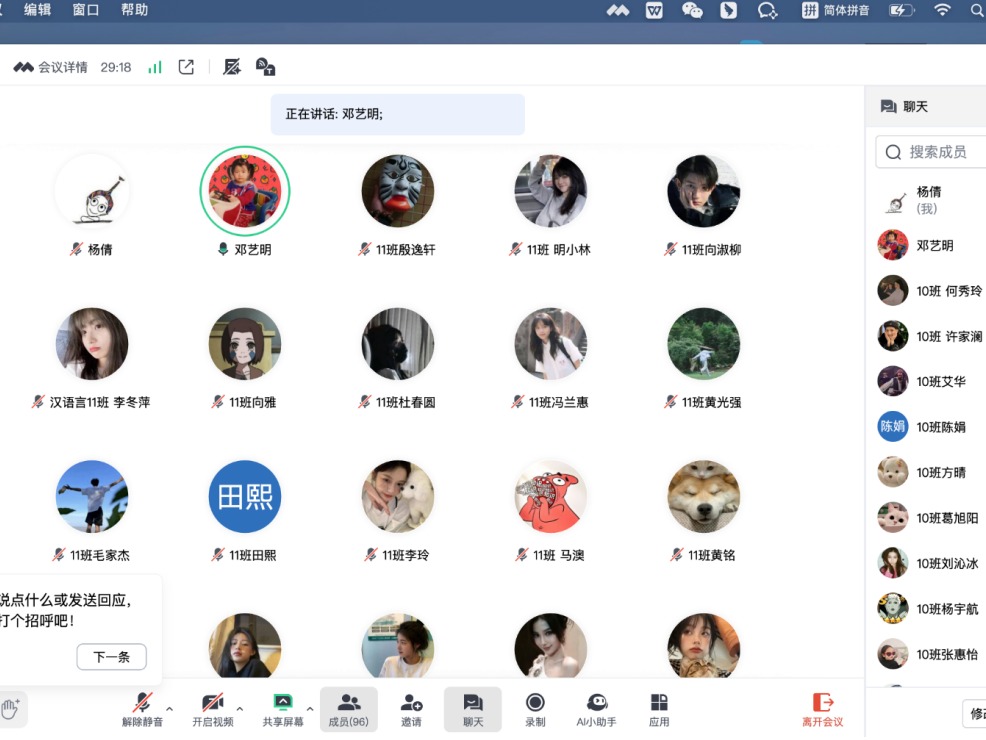Screen dimensions: 986x740
Task: Click 邓艺明 entry in member list
Action: point(931,245)
